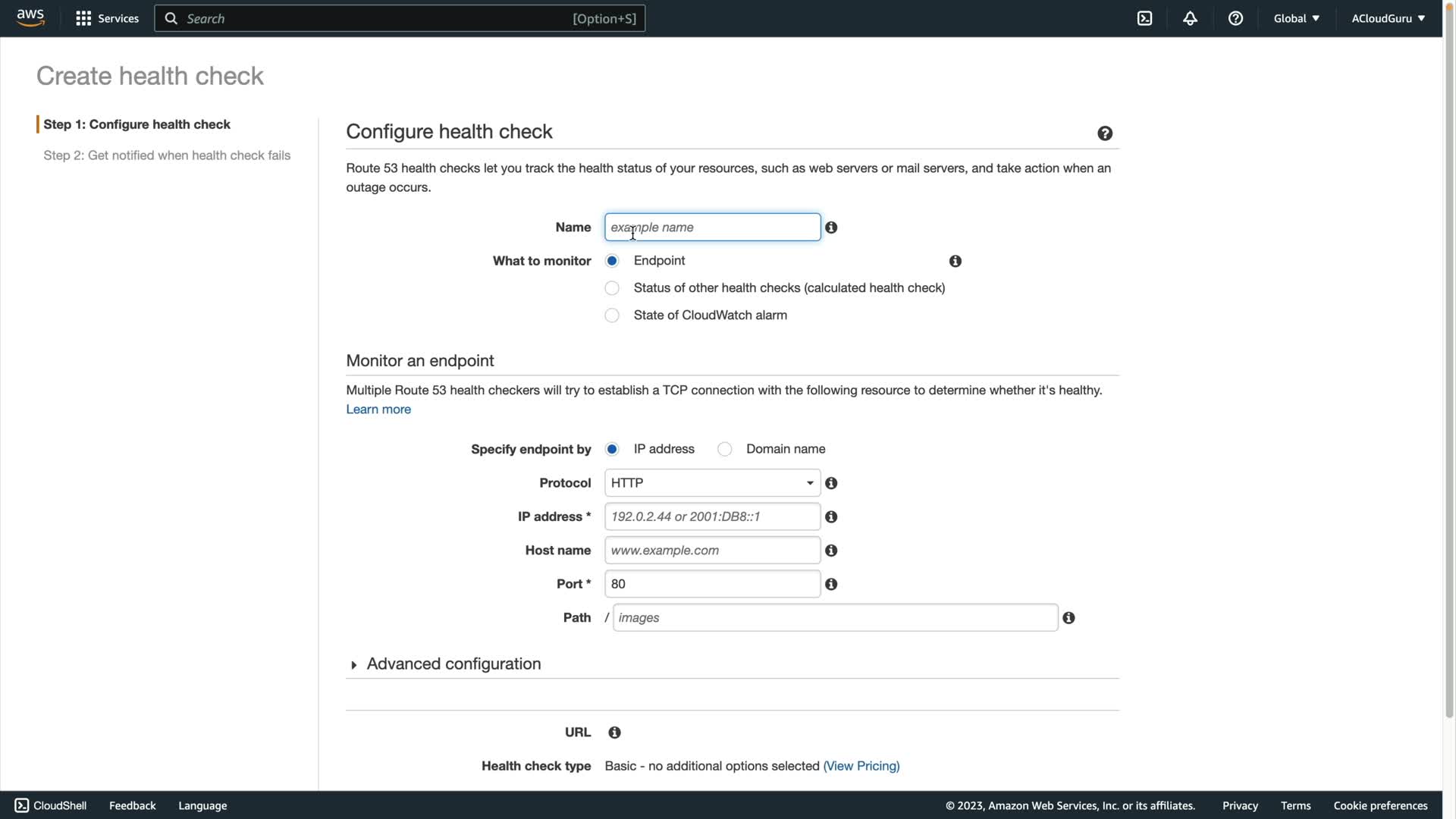Open the View Pricing link
1456x819 pixels.
coord(861,766)
